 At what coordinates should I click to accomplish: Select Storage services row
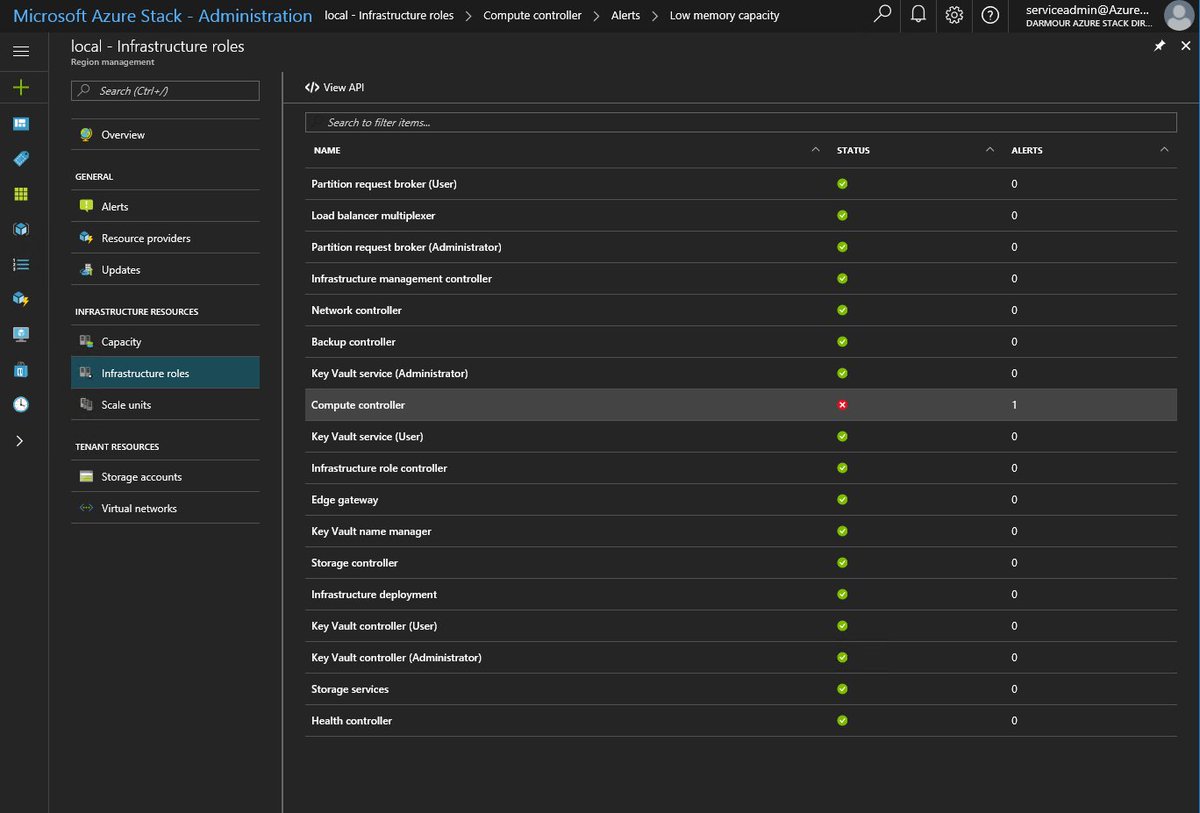point(741,689)
